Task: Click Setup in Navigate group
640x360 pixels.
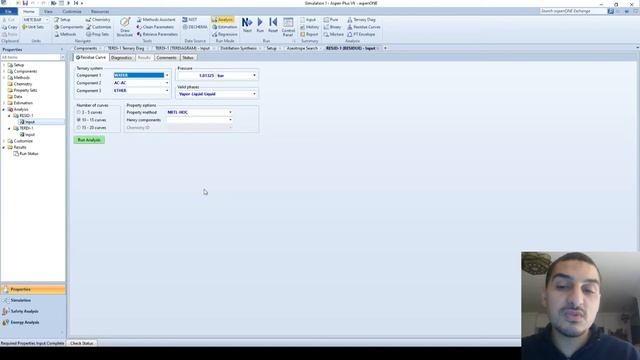Action: coord(62,20)
